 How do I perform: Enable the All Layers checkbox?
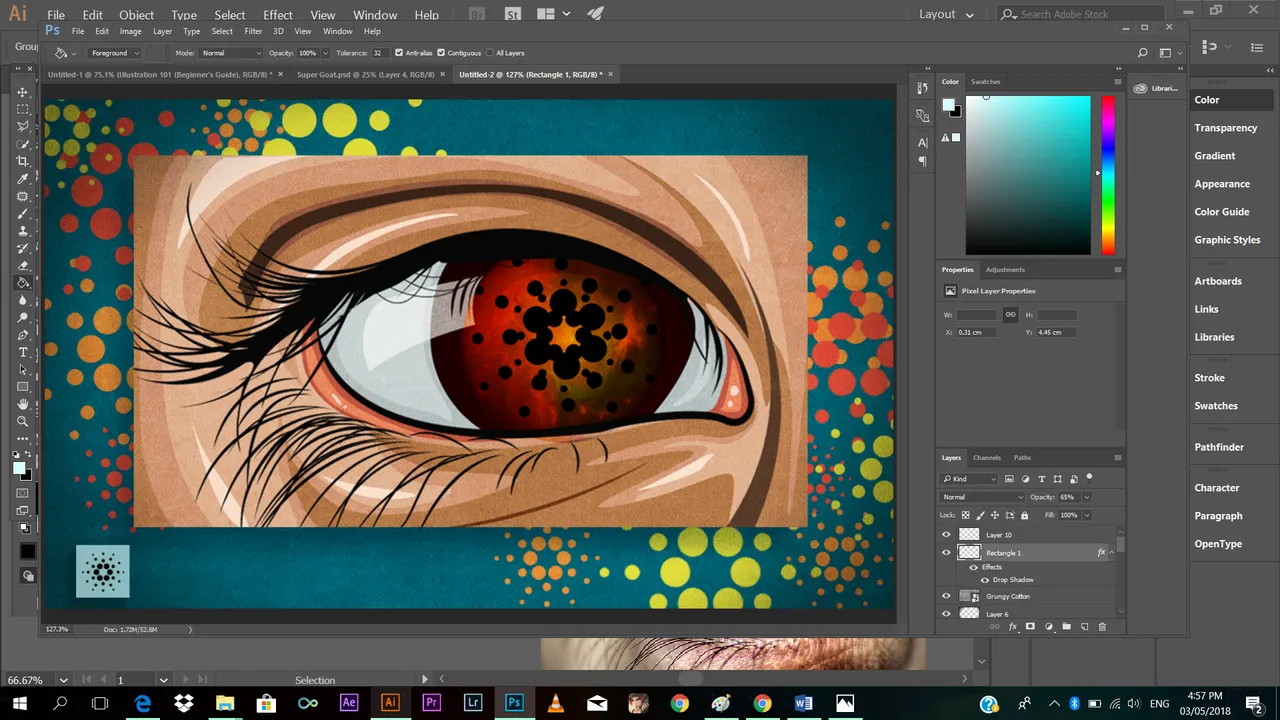click(489, 53)
